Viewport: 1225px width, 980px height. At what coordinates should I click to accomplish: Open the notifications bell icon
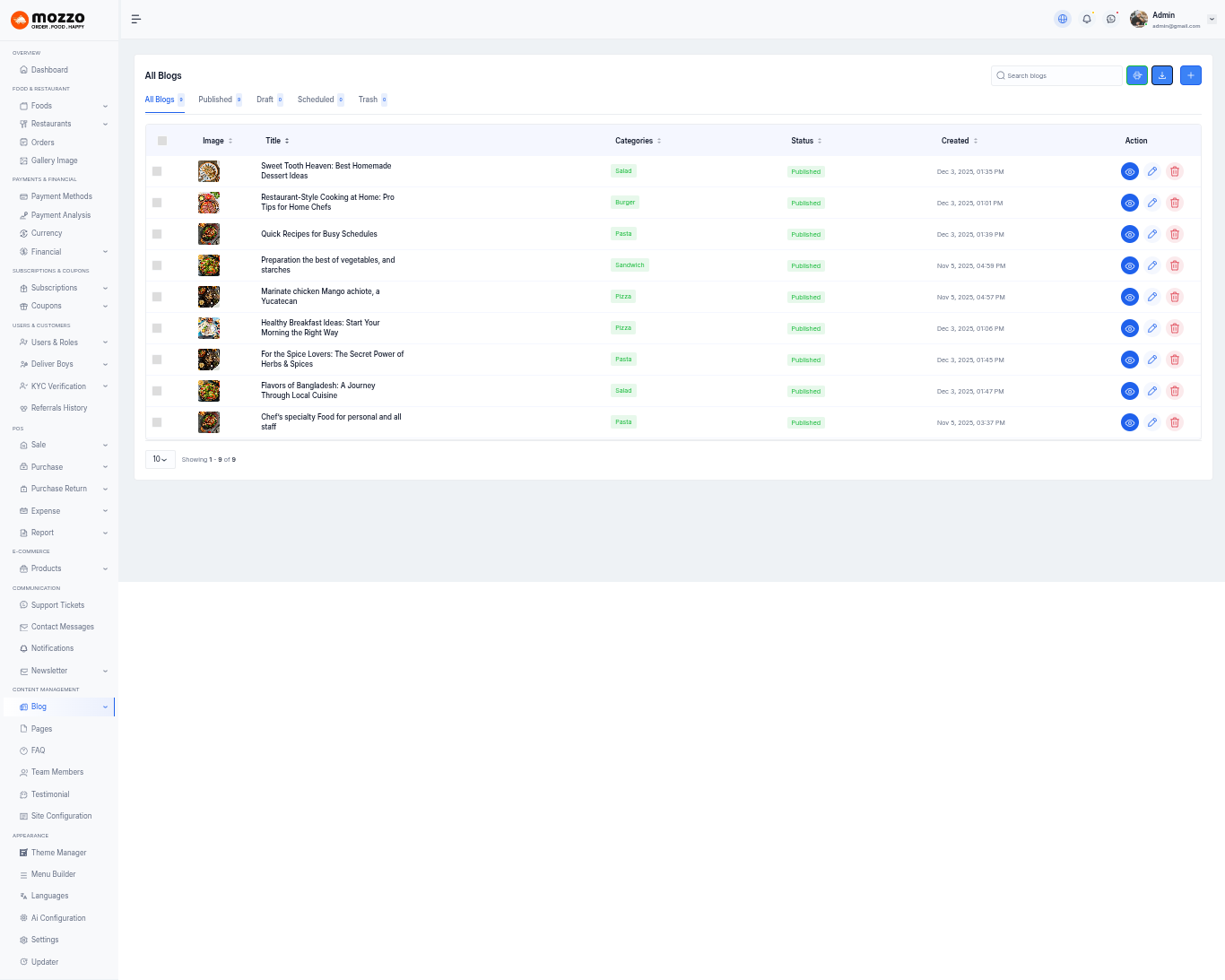coord(1087,19)
